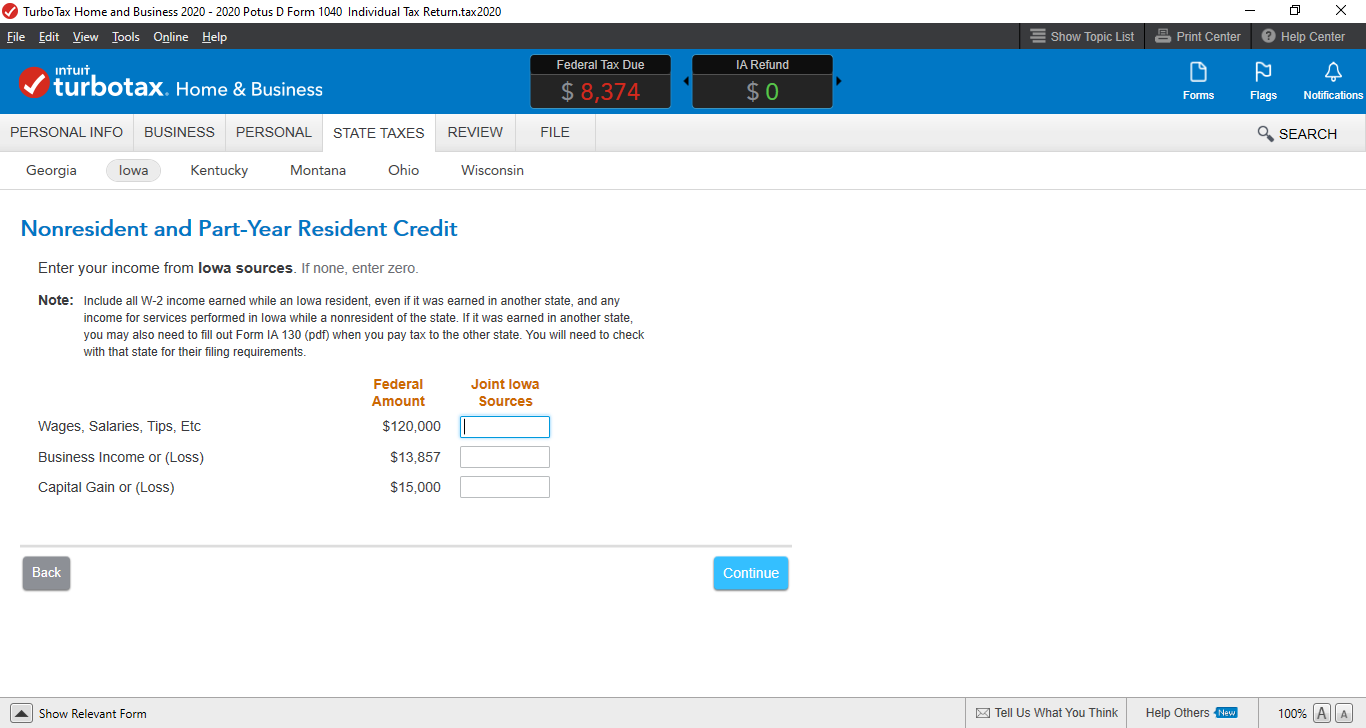Image resolution: width=1366 pixels, height=728 pixels.
Task: Open the View menu
Action: point(86,37)
